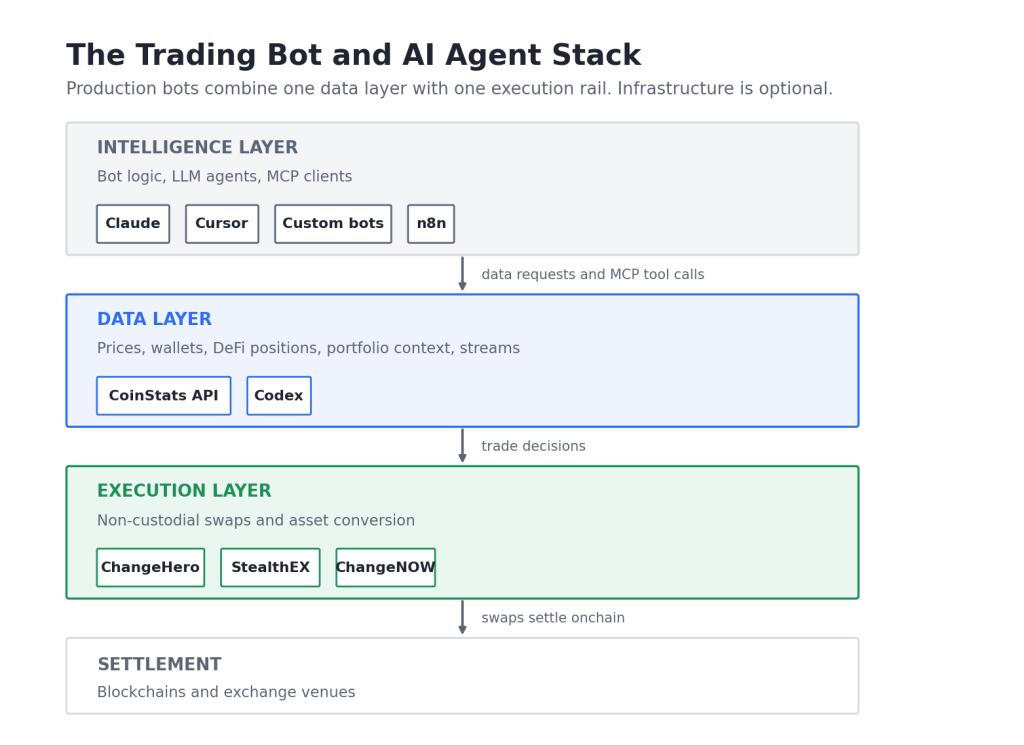The image size is (1024, 745).
Task: Click the 'trade decisions' label
Action: [534, 447]
